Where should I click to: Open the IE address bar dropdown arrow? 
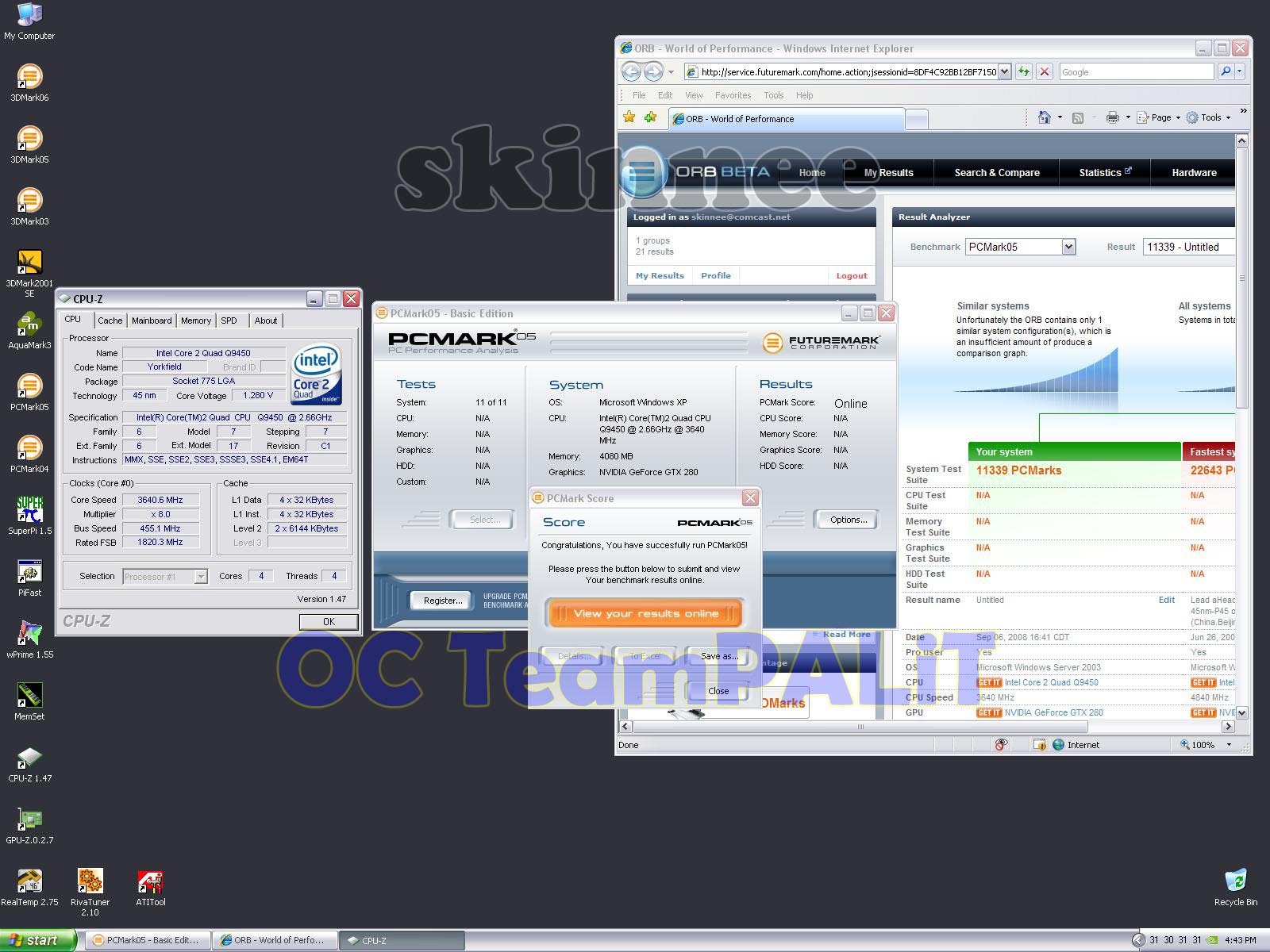(1004, 71)
